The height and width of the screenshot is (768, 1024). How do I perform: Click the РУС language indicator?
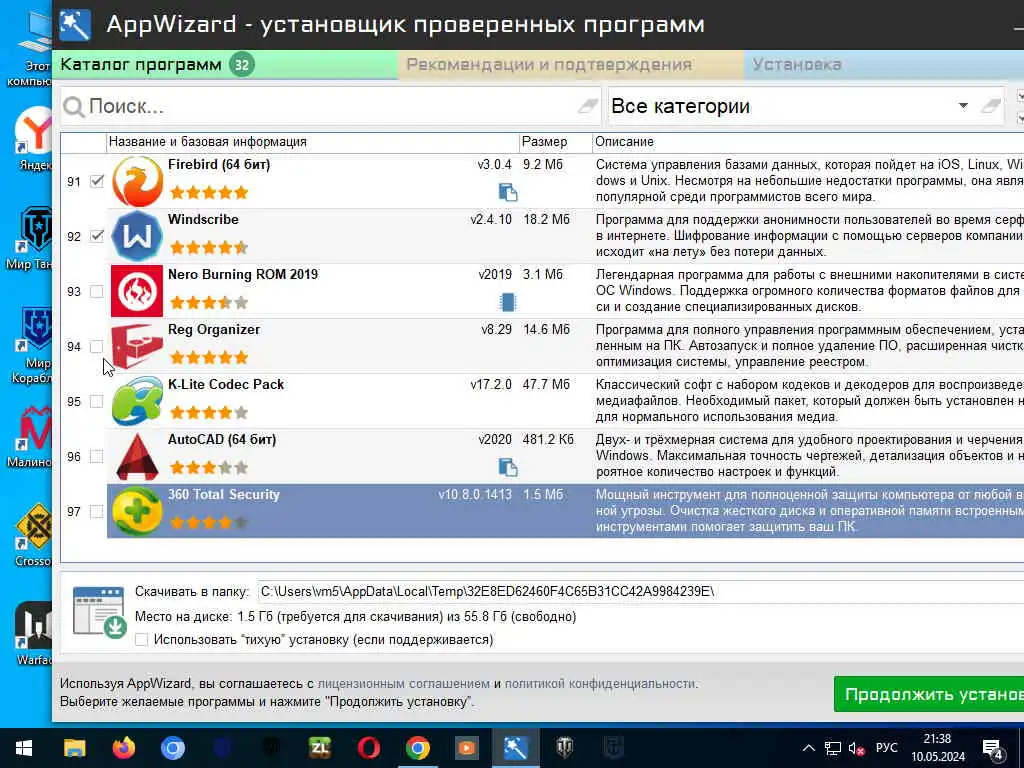886,748
